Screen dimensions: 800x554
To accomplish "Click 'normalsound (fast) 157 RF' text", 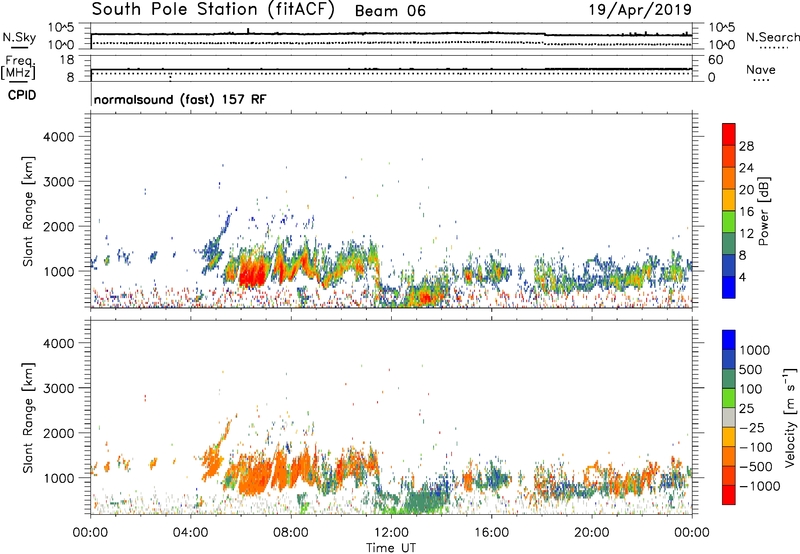I will click(x=180, y=99).
